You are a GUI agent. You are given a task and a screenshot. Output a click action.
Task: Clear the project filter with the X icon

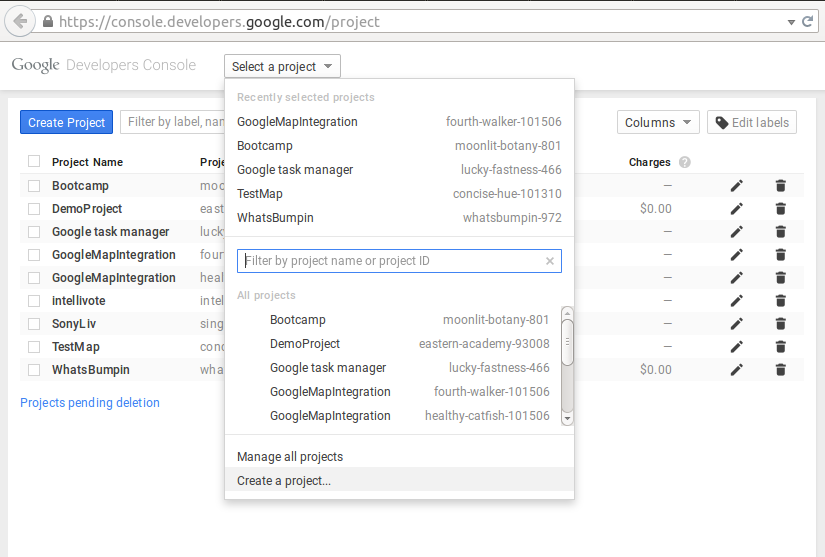click(x=550, y=261)
